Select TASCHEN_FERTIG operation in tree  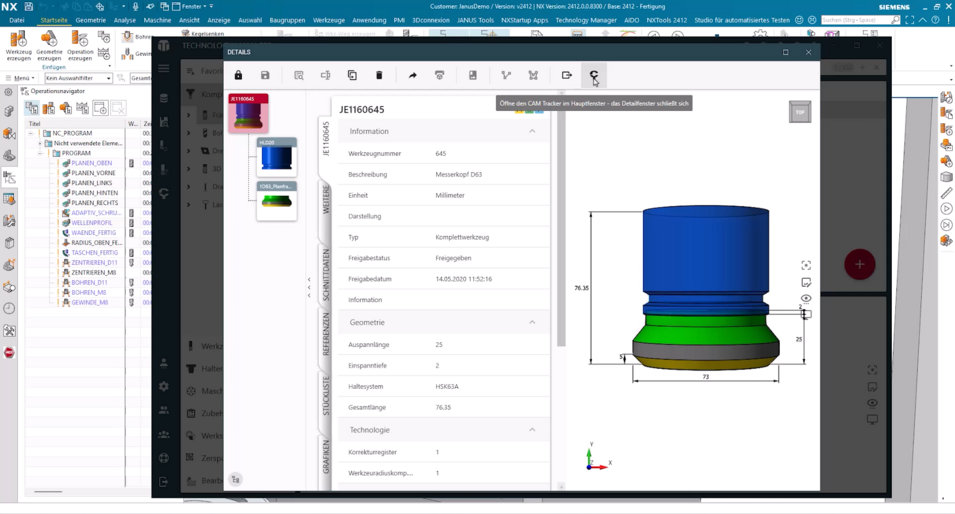tap(94, 252)
